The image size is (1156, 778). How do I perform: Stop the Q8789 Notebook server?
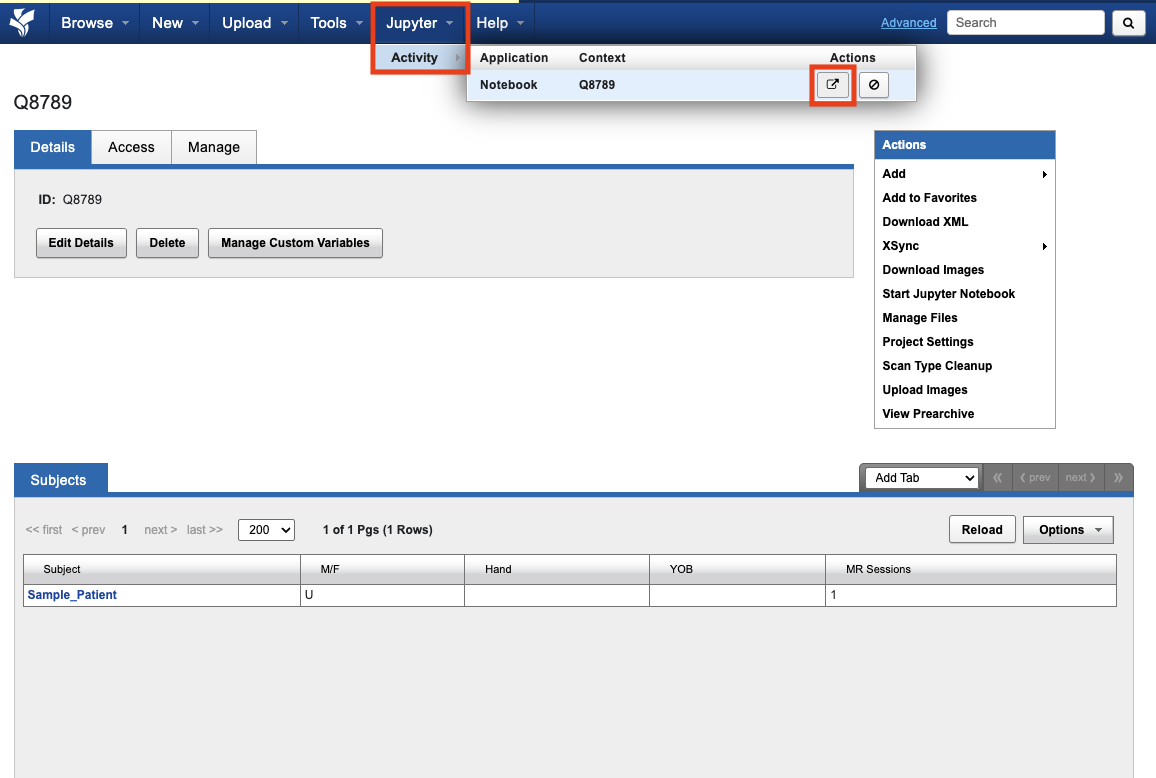(874, 85)
